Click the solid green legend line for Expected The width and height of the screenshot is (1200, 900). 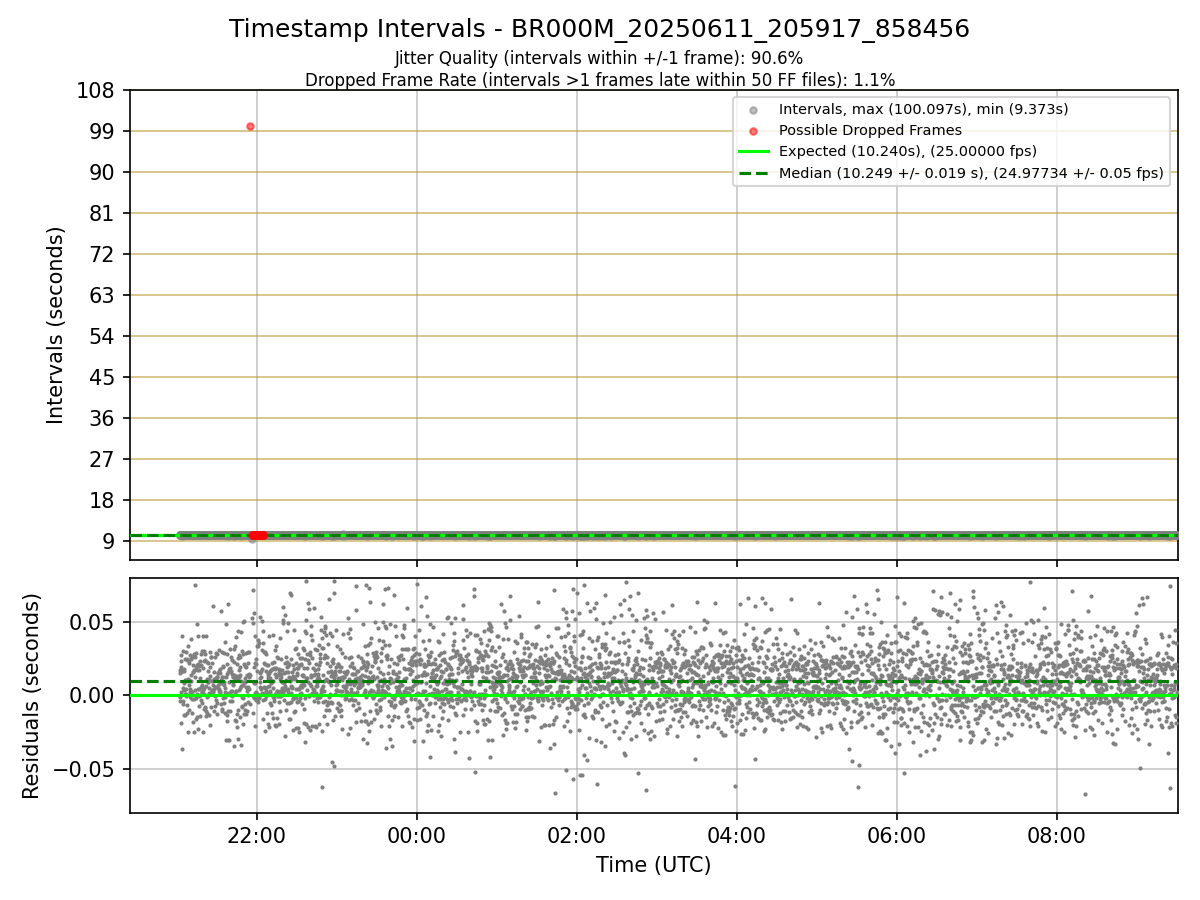[x=753, y=152]
